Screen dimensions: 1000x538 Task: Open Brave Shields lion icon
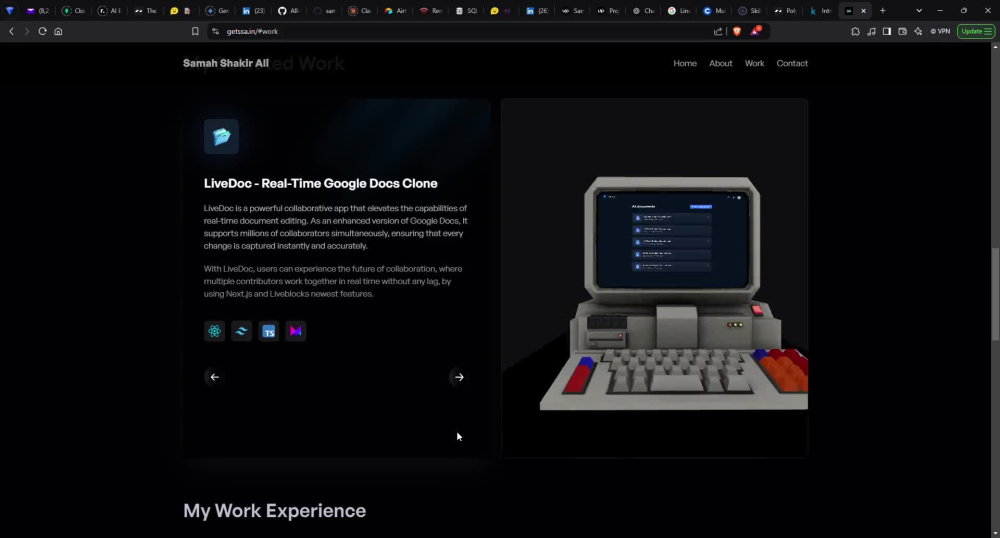click(x=737, y=31)
